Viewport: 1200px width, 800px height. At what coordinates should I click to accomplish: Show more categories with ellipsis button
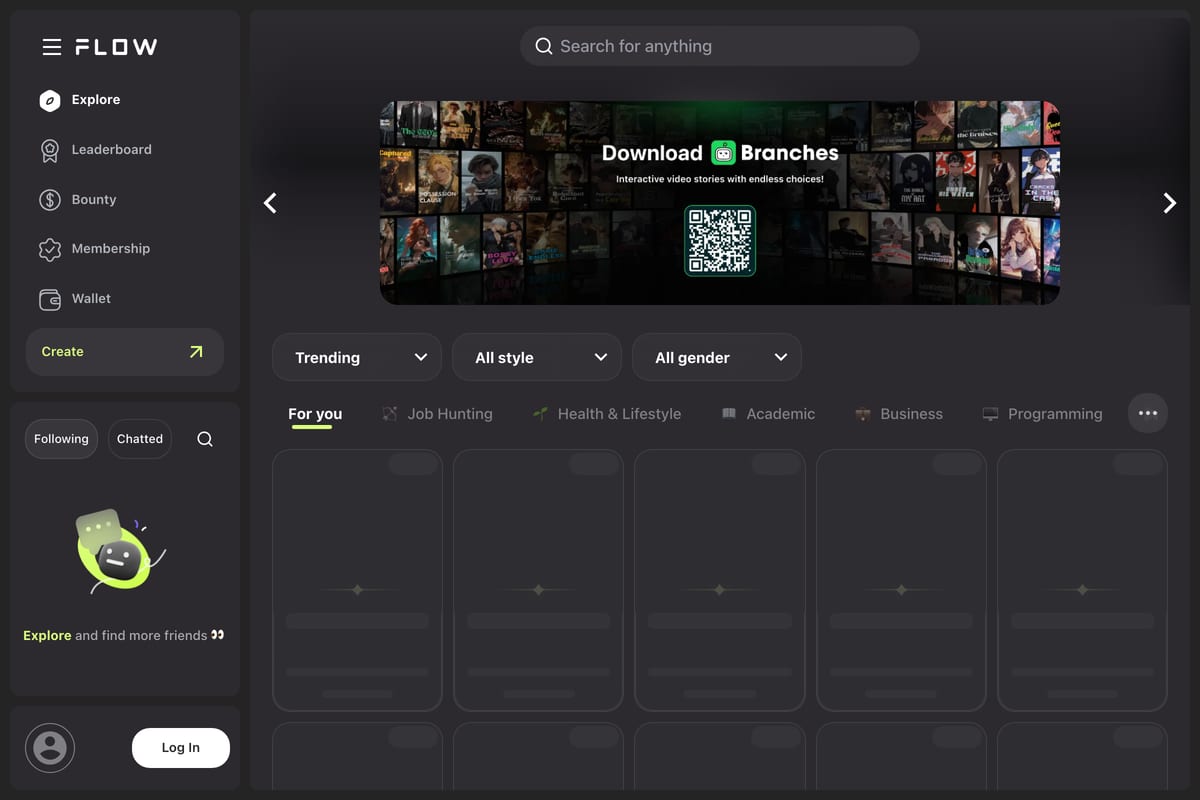pyautogui.click(x=1148, y=413)
